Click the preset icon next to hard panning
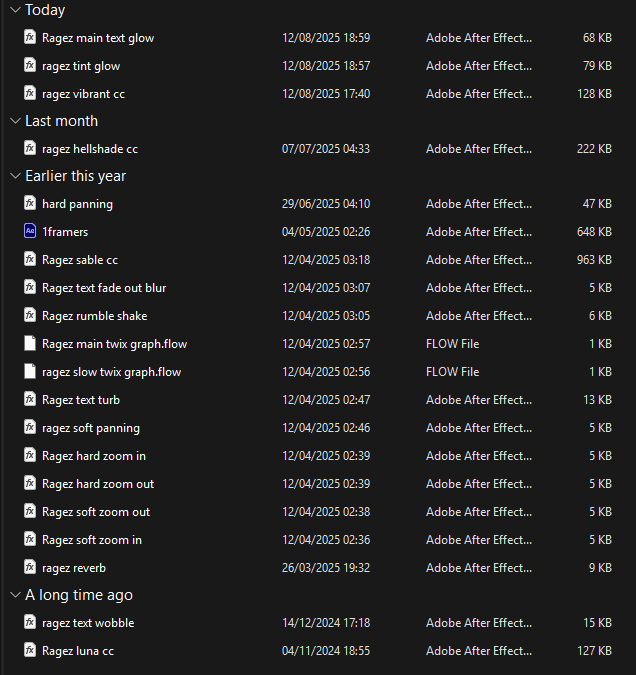The image size is (636, 675). [30, 203]
